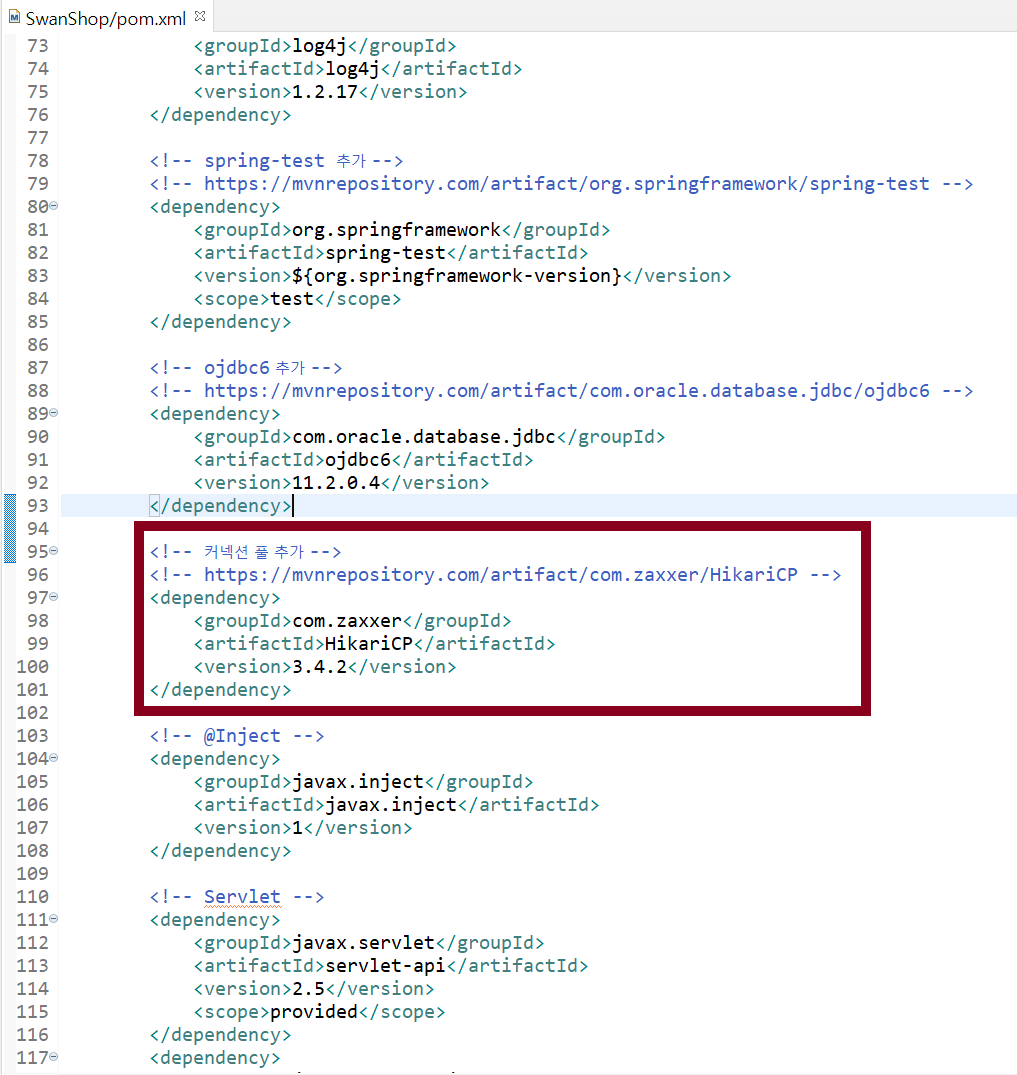Screen dimensions: 1017x1075
Task: Click com.oracle.database.jdbc groupId value
Action: pos(424,437)
